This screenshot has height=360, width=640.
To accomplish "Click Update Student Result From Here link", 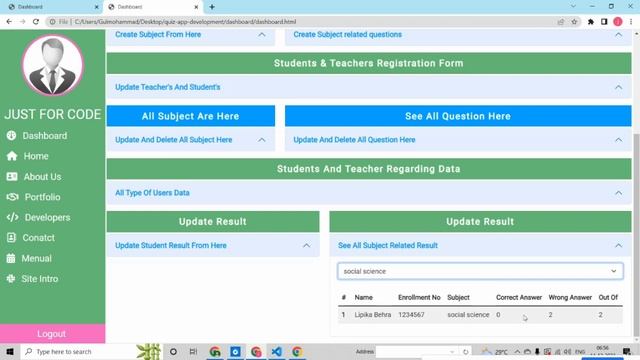I will point(171,245).
